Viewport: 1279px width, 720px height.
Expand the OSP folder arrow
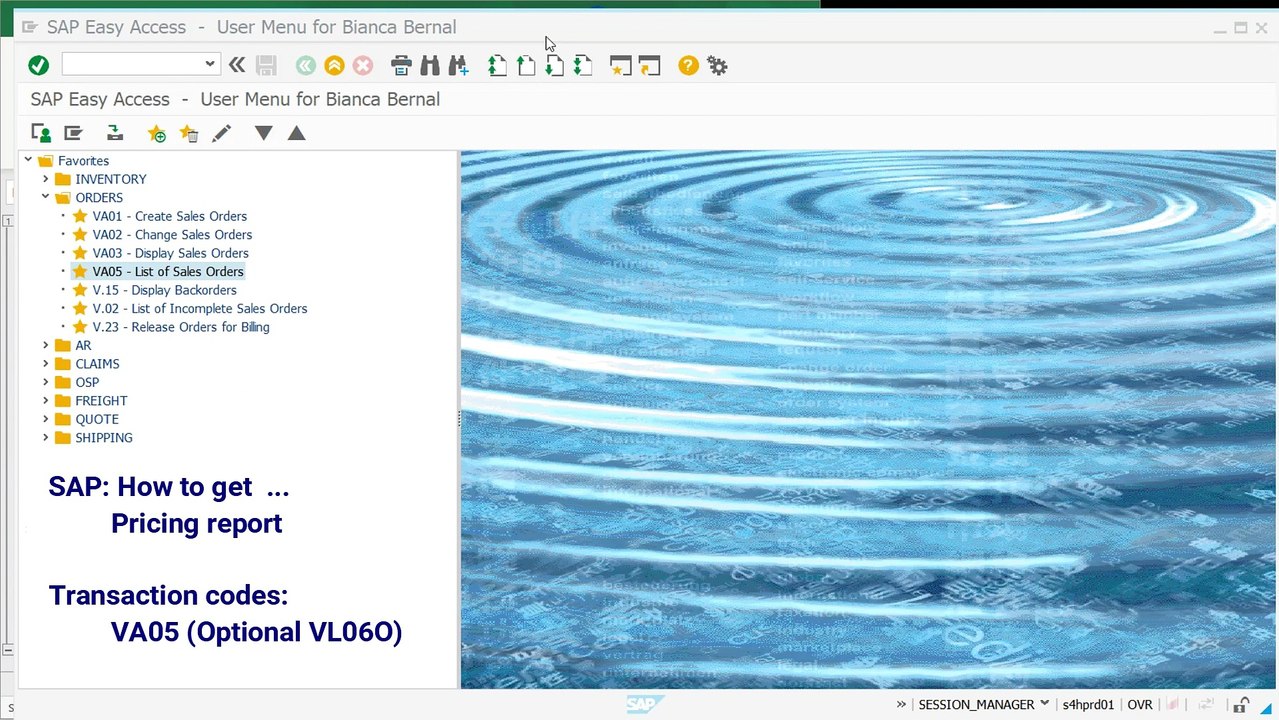[x=46, y=382]
